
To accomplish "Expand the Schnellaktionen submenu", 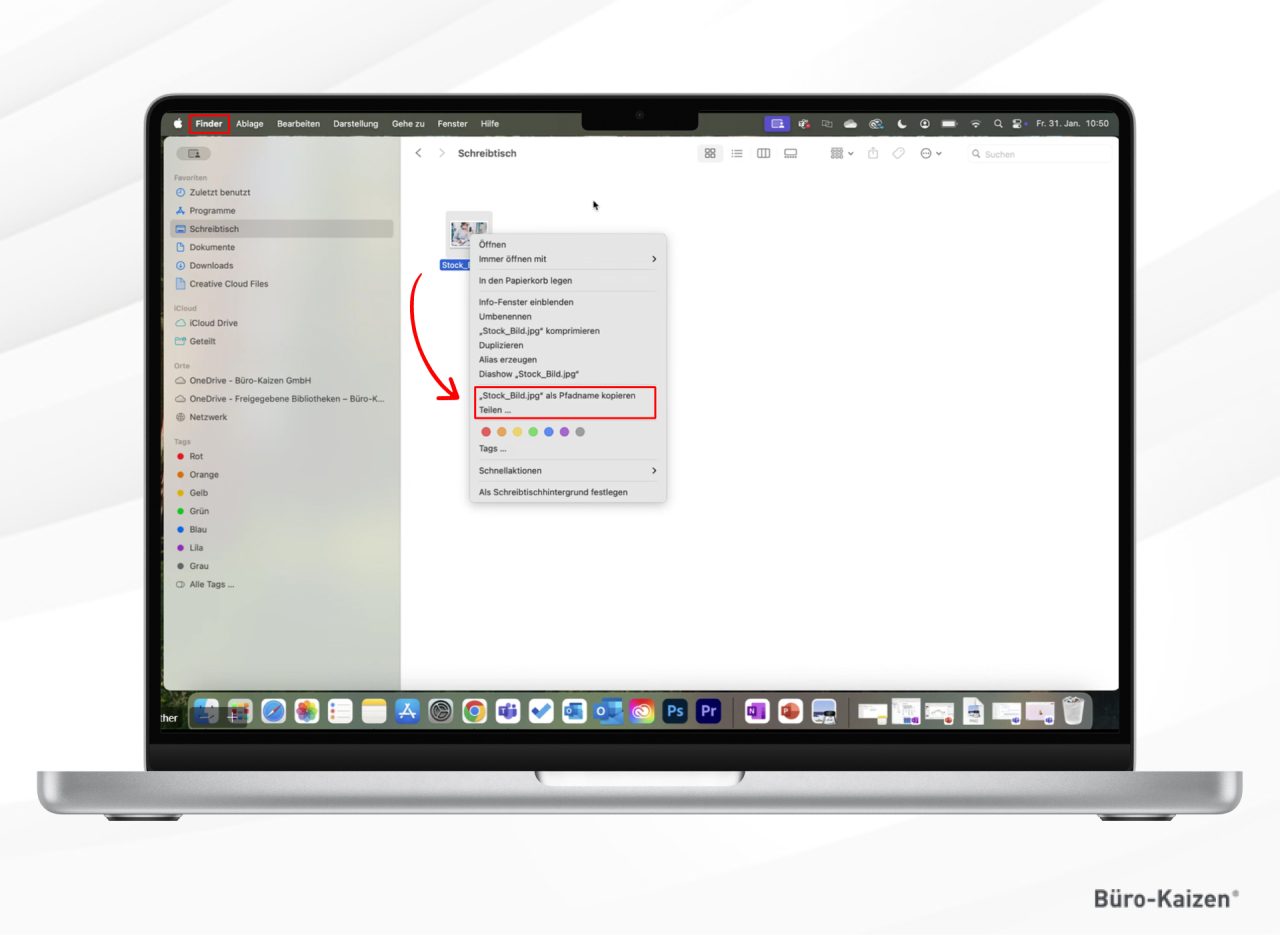I will 566,471.
